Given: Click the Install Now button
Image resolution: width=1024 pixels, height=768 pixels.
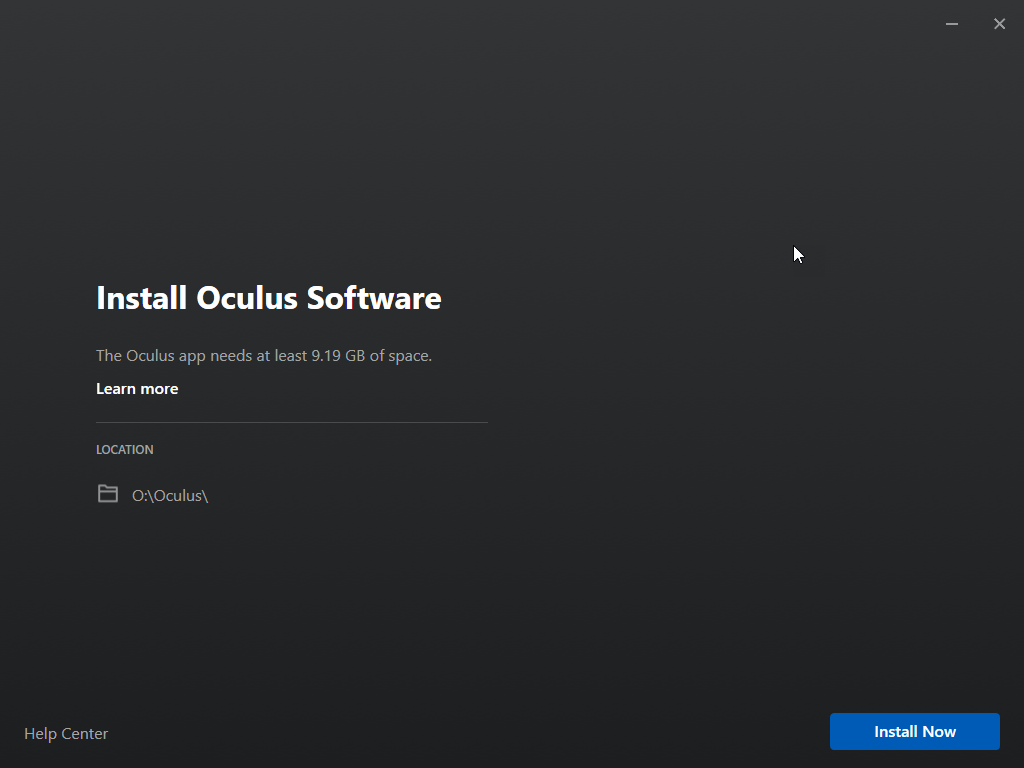Looking at the screenshot, I should (914, 732).
